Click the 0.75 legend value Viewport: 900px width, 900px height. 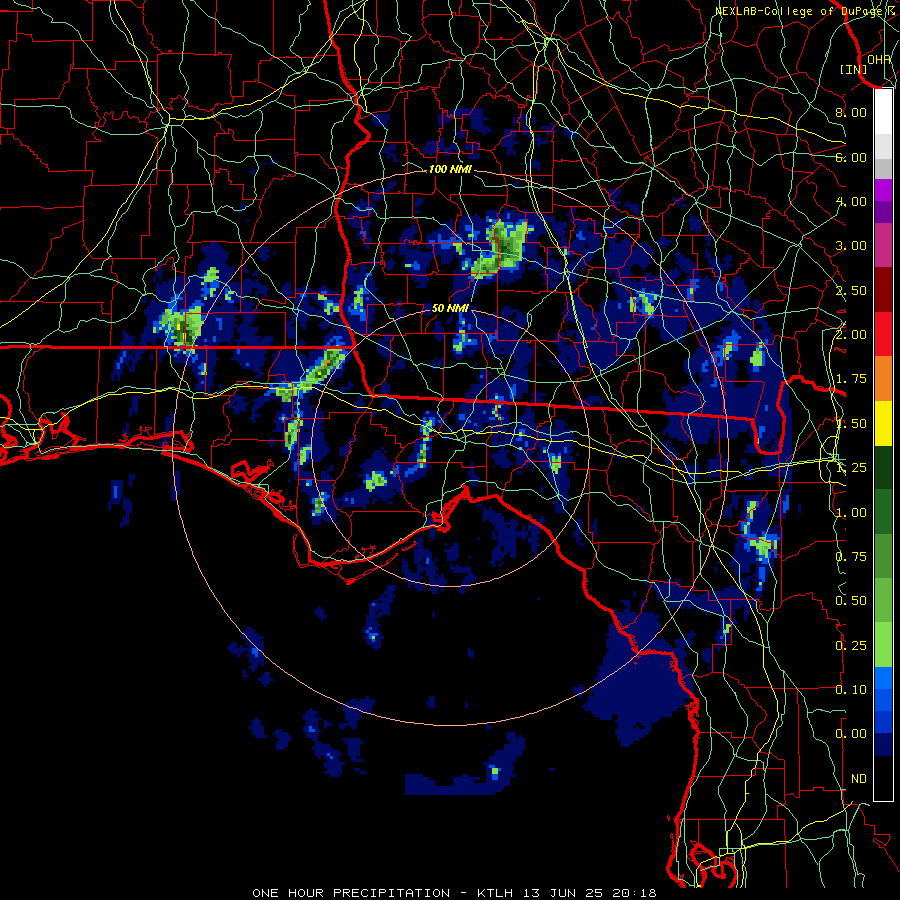tap(851, 557)
